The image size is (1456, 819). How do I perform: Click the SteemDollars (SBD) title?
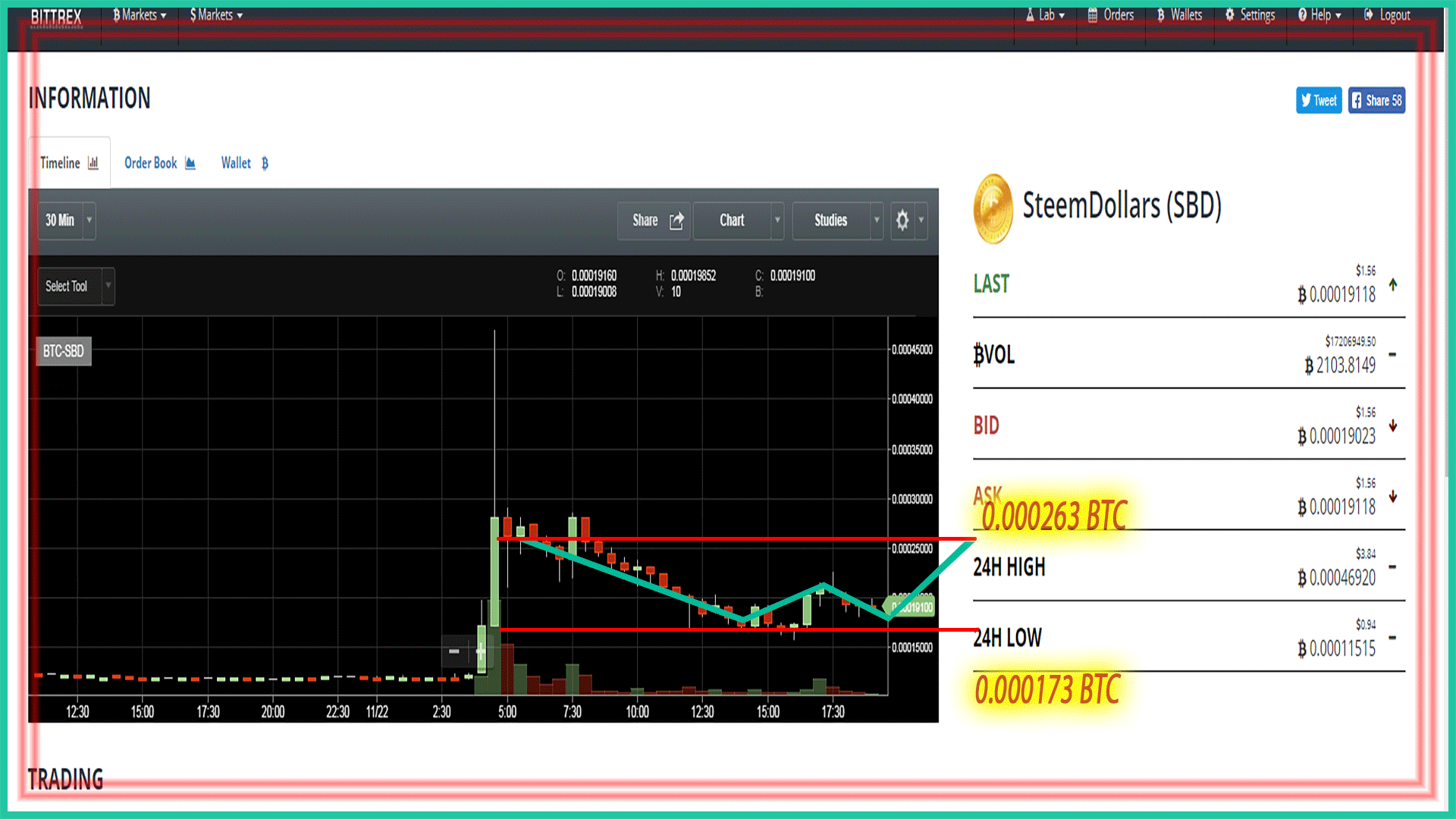tap(1122, 206)
